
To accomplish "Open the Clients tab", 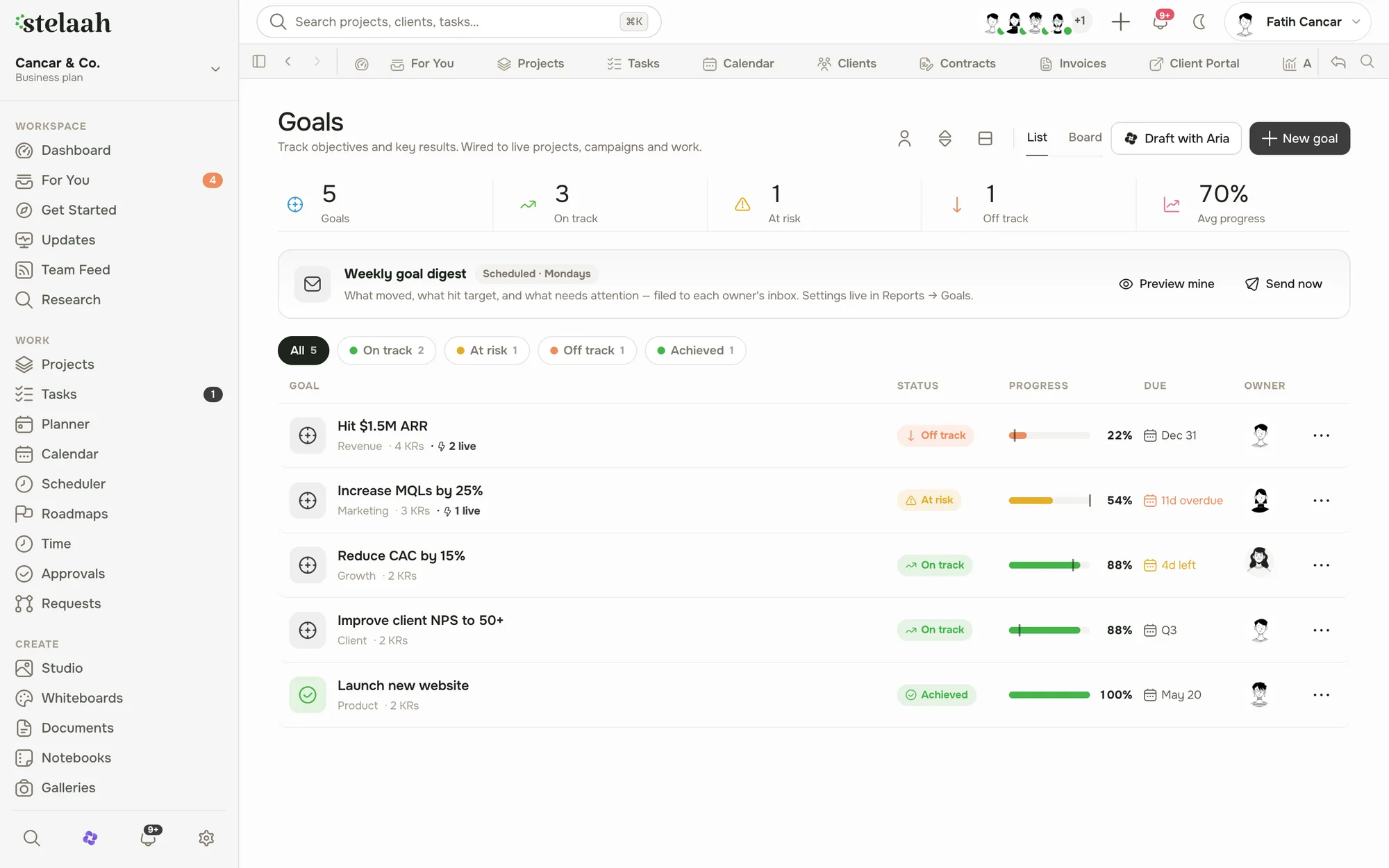I will [x=847, y=63].
